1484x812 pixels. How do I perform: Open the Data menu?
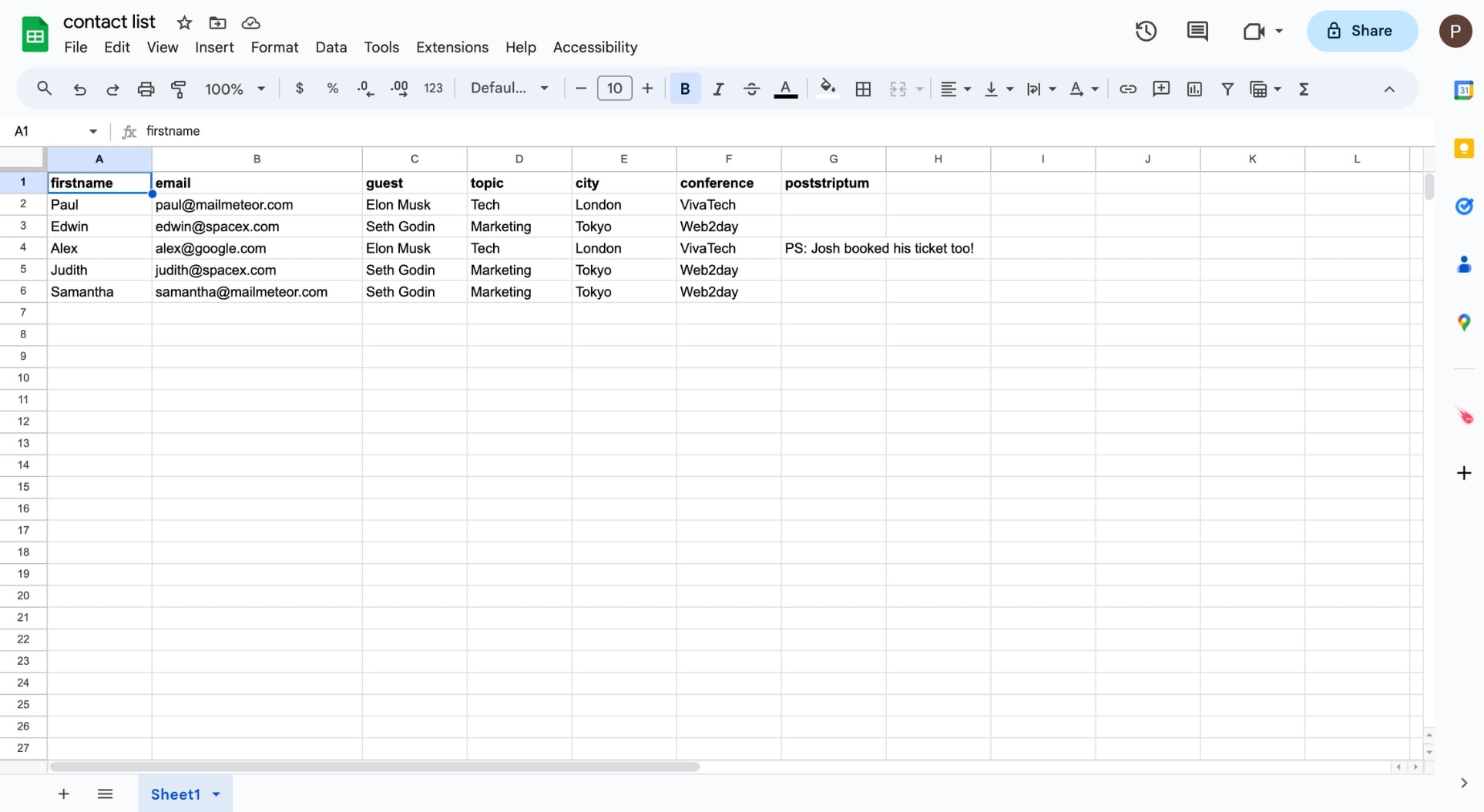click(x=331, y=47)
